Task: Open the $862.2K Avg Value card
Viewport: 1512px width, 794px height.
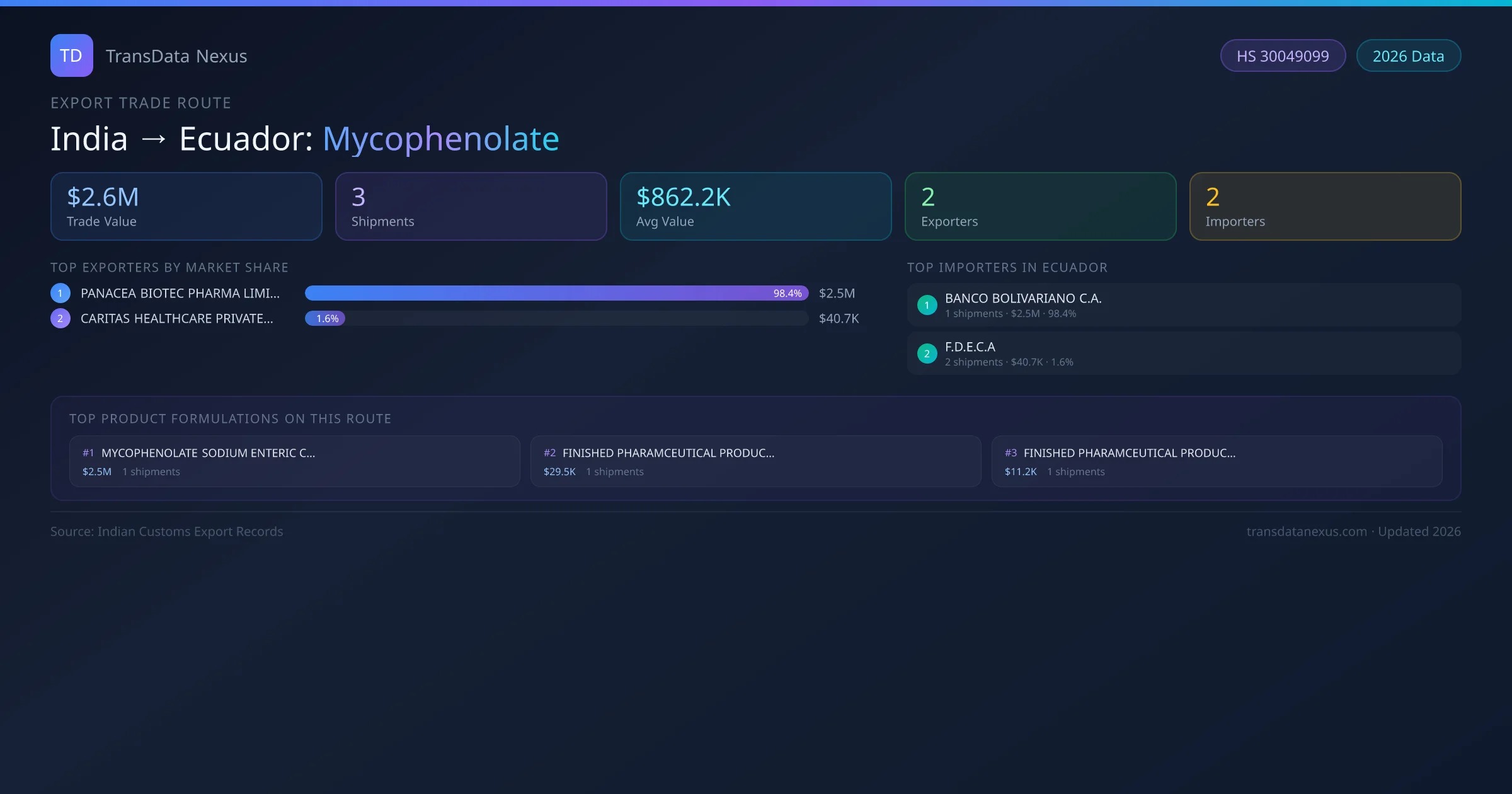Action: coord(755,206)
